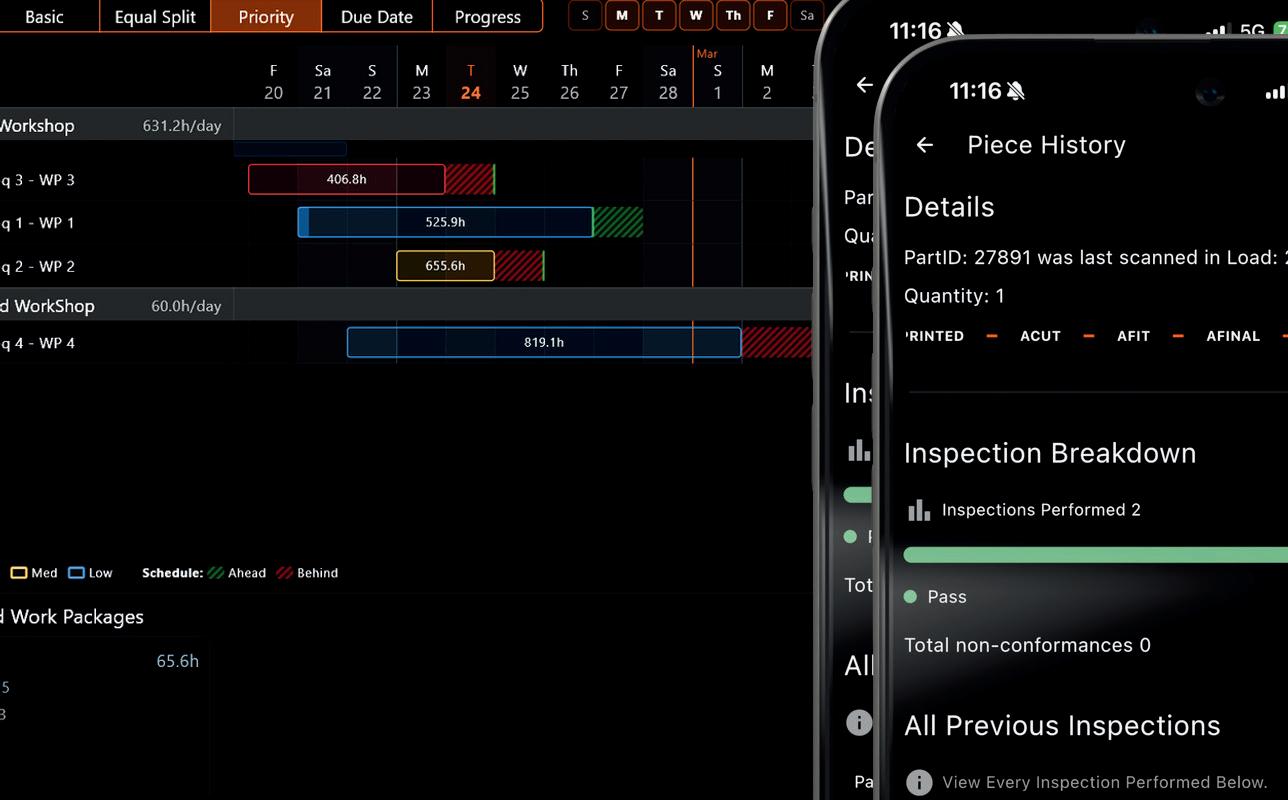Select the highlighted 'T 24' date column header

pos(471,82)
